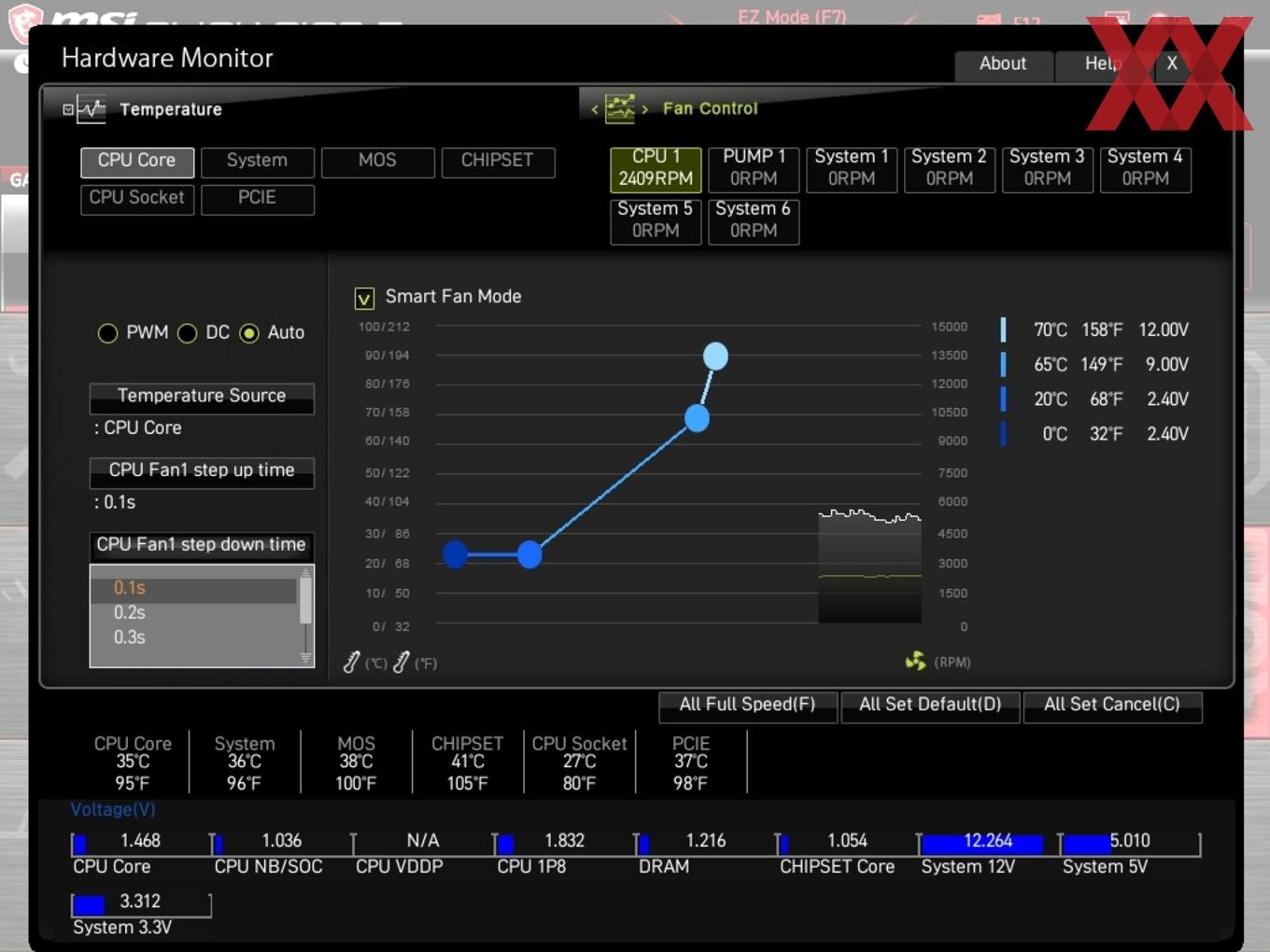Click the 70°C curve color marker

tap(1003, 329)
